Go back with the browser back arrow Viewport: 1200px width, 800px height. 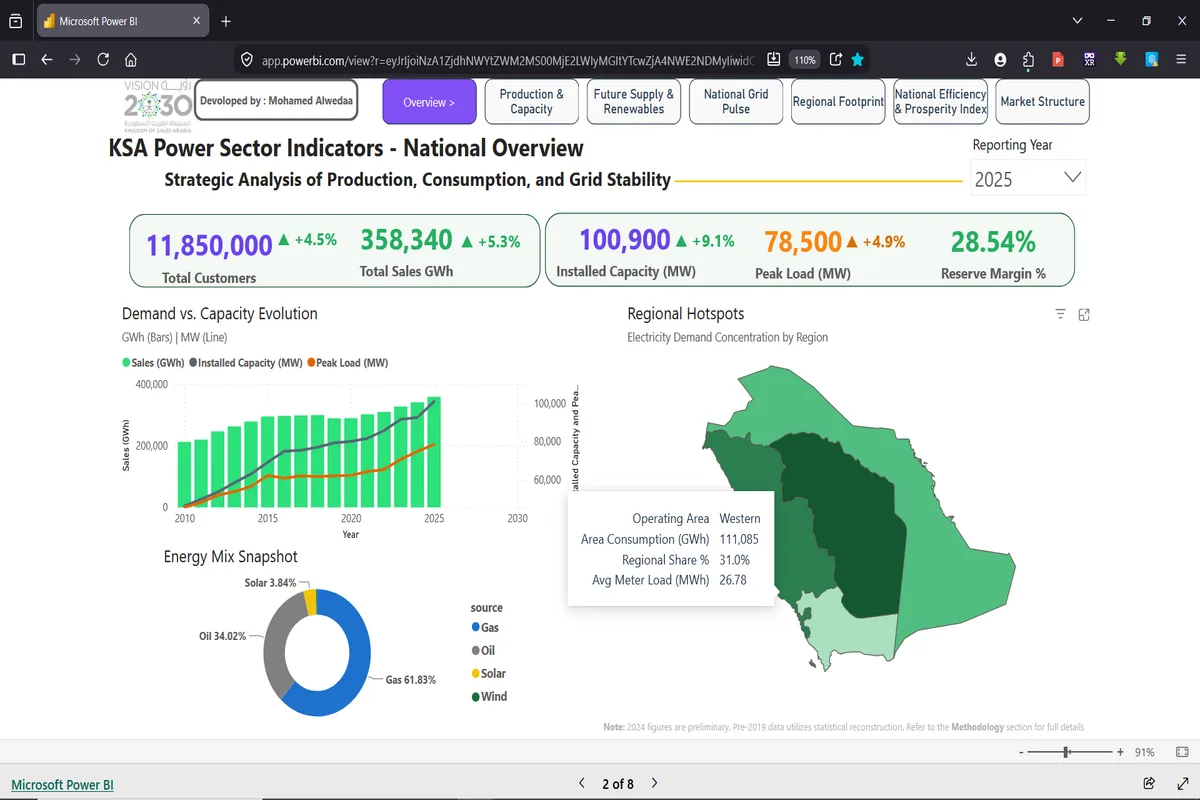[x=47, y=60]
